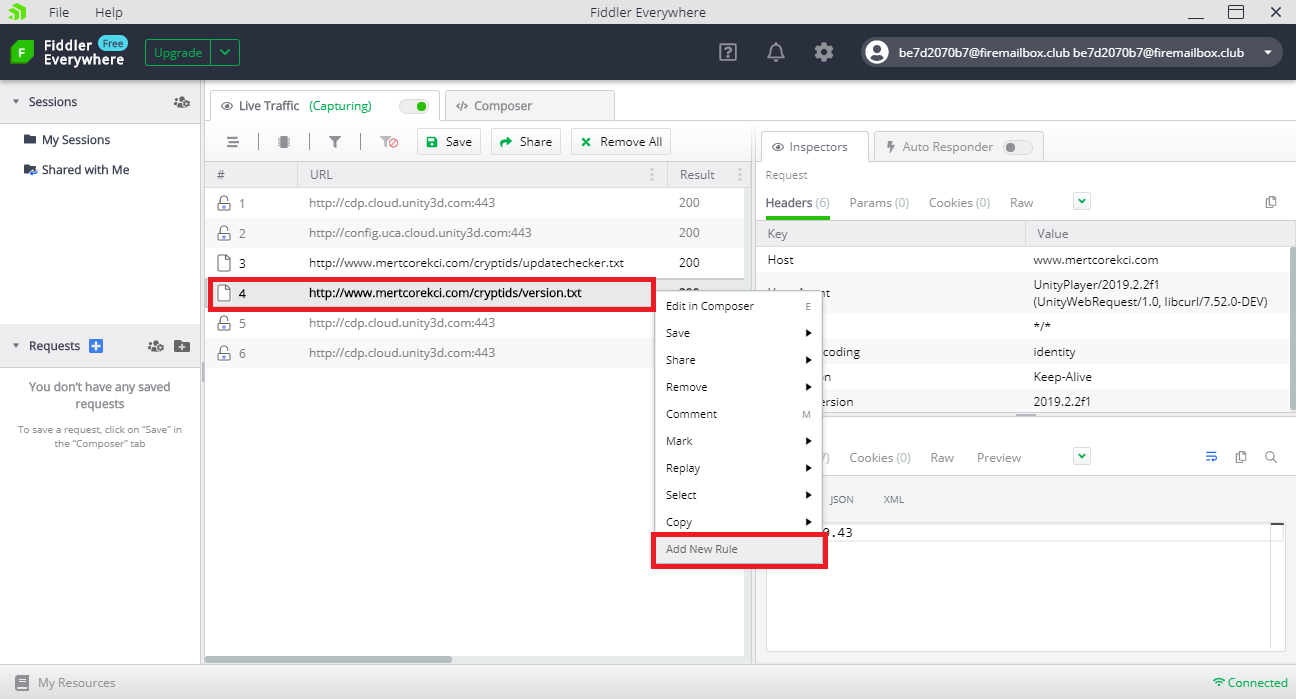
Task: Open the URL column options menu
Action: pyautogui.click(x=652, y=174)
